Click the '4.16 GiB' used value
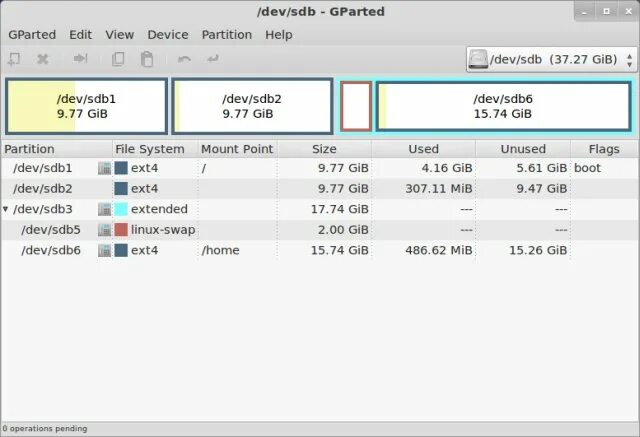This screenshot has width=640, height=437. tap(447, 168)
